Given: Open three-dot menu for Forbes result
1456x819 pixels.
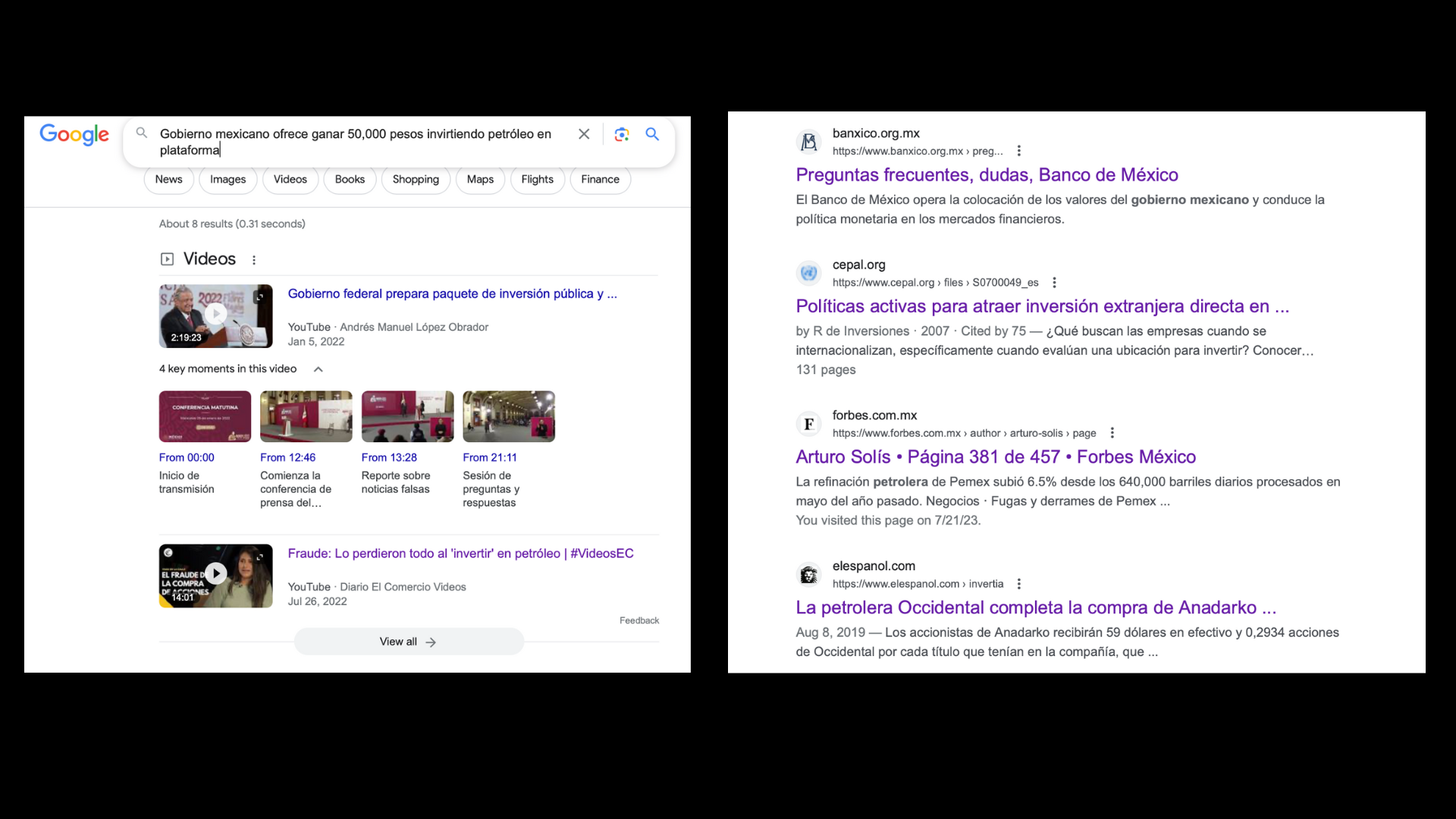Looking at the screenshot, I should 1112,433.
